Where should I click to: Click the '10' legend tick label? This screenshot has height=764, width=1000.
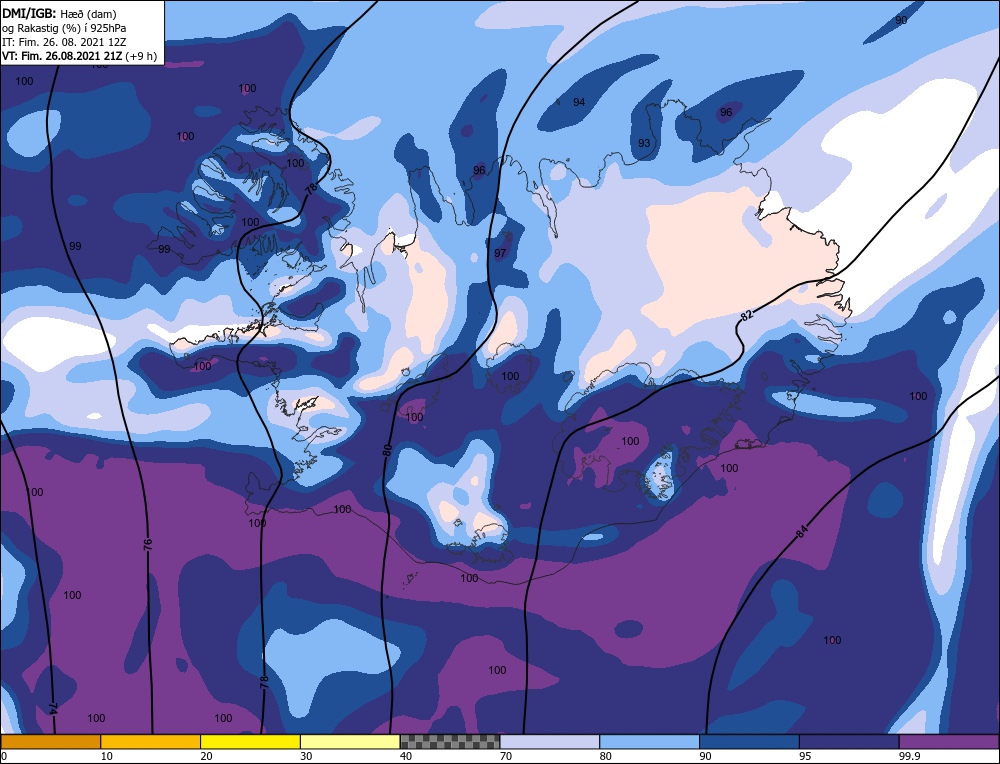[107, 756]
